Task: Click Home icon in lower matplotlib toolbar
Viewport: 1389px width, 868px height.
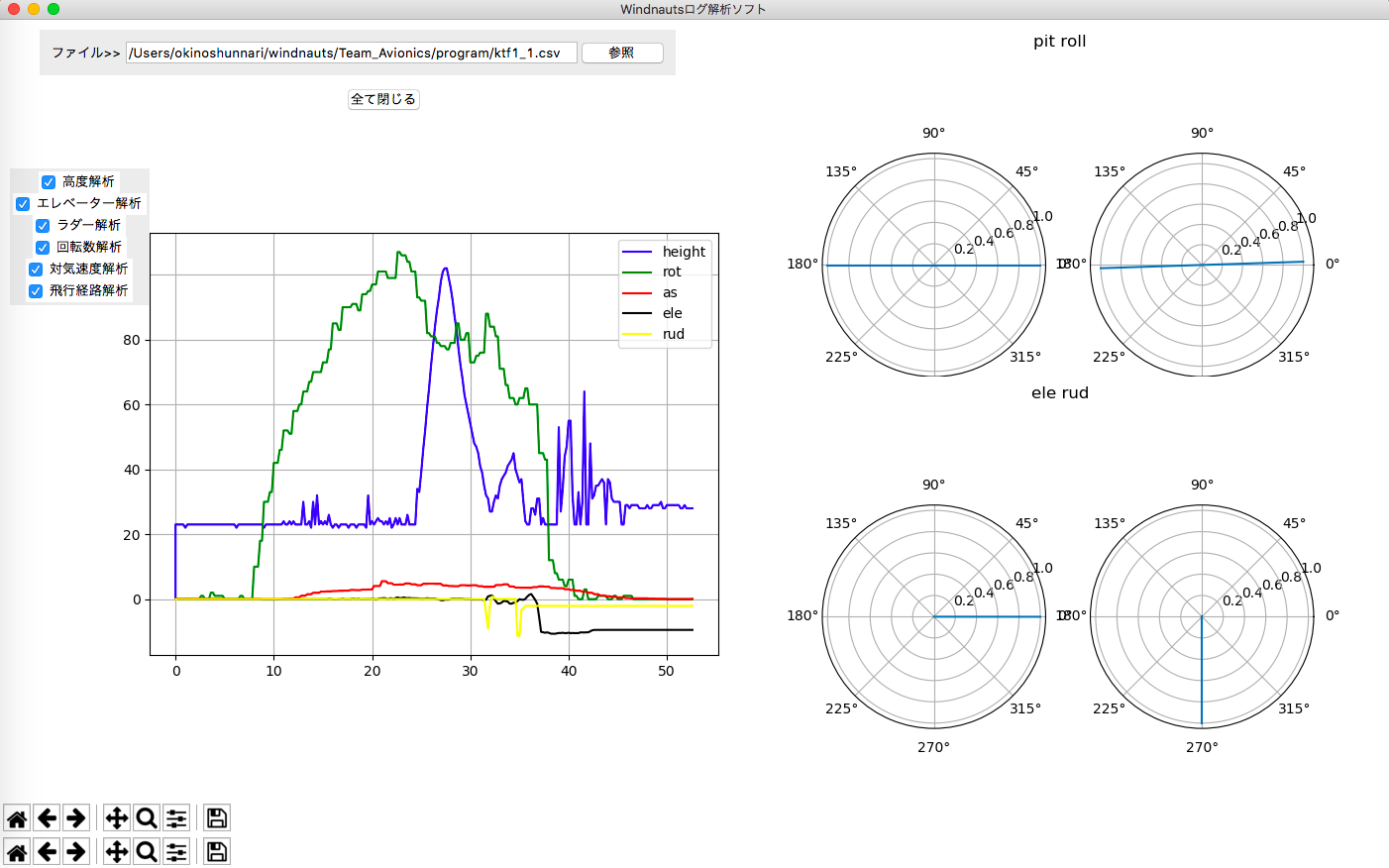Action: (x=17, y=851)
